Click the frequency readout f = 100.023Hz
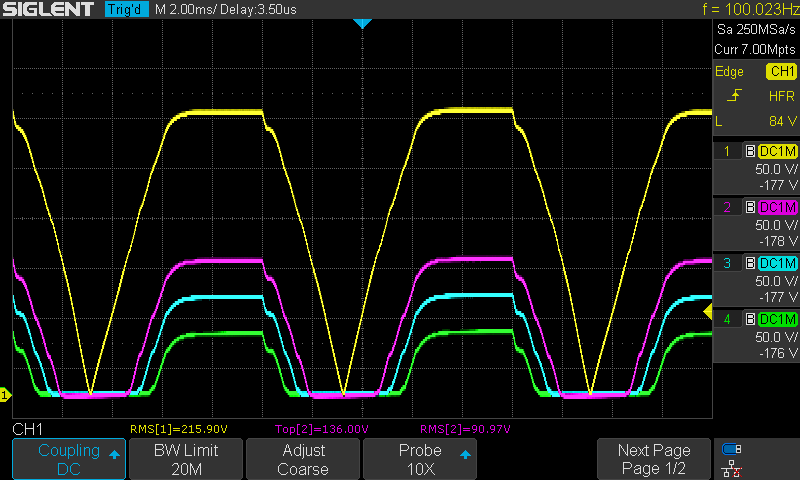The height and width of the screenshot is (480, 800). point(751,9)
